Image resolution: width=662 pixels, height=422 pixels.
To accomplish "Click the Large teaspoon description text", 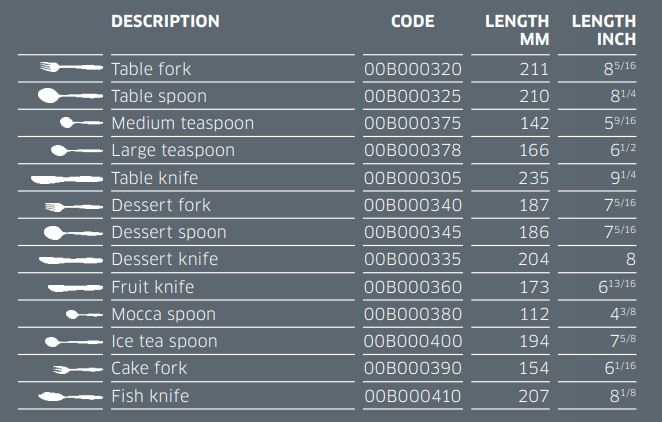I will 173,151.
